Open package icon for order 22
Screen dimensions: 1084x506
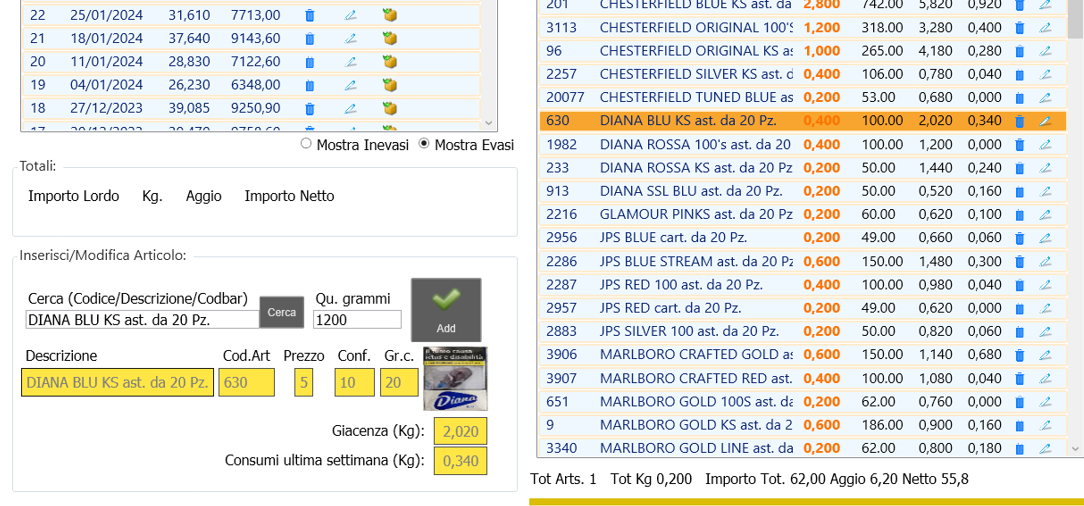coord(390,15)
